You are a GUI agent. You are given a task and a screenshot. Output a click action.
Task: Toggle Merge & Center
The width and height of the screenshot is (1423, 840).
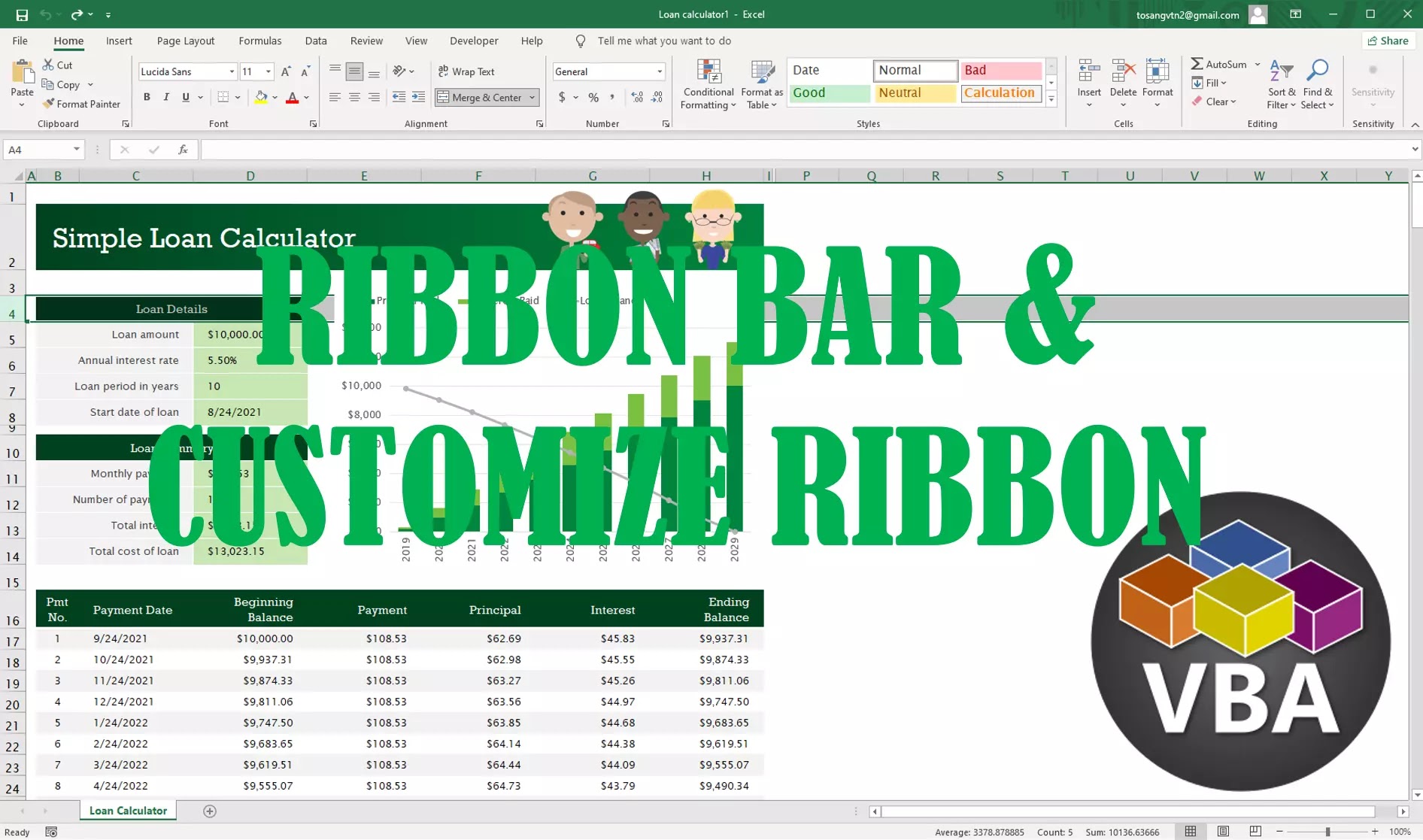point(481,97)
